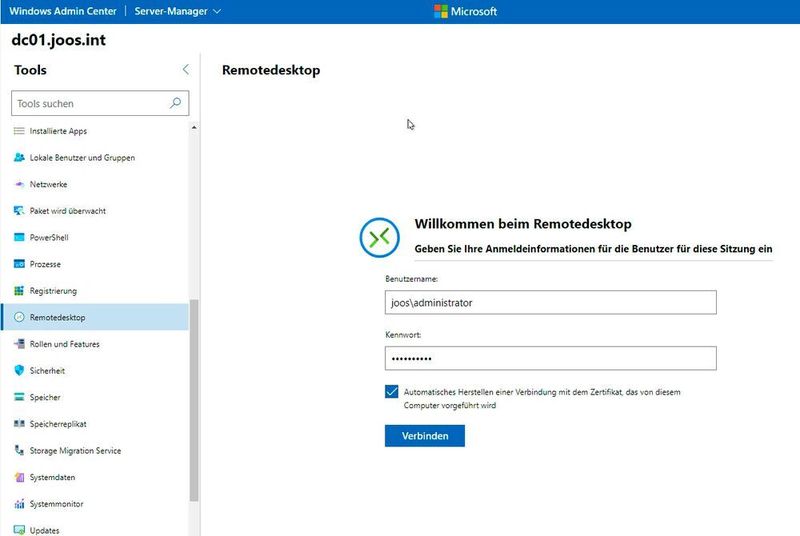This screenshot has width=800, height=536.
Task: Click the Systemdaten icon
Action: coord(19,477)
